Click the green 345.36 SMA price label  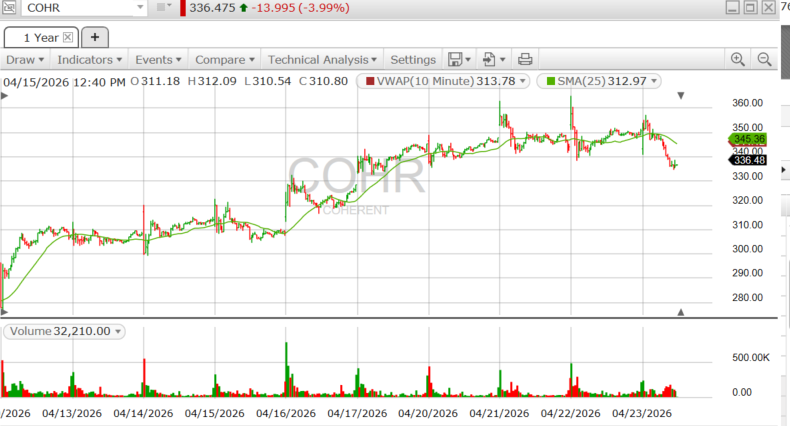[x=749, y=139]
